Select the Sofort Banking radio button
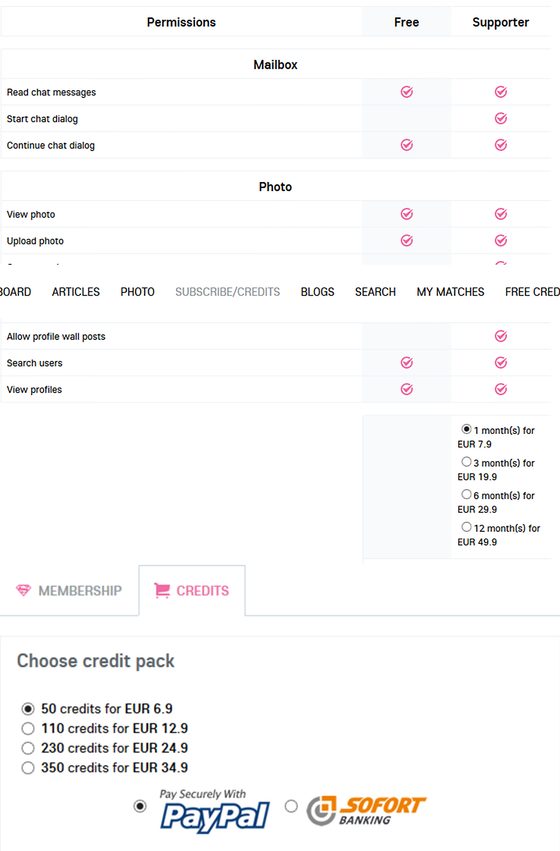The height and width of the screenshot is (851, 560). point(291,806)
